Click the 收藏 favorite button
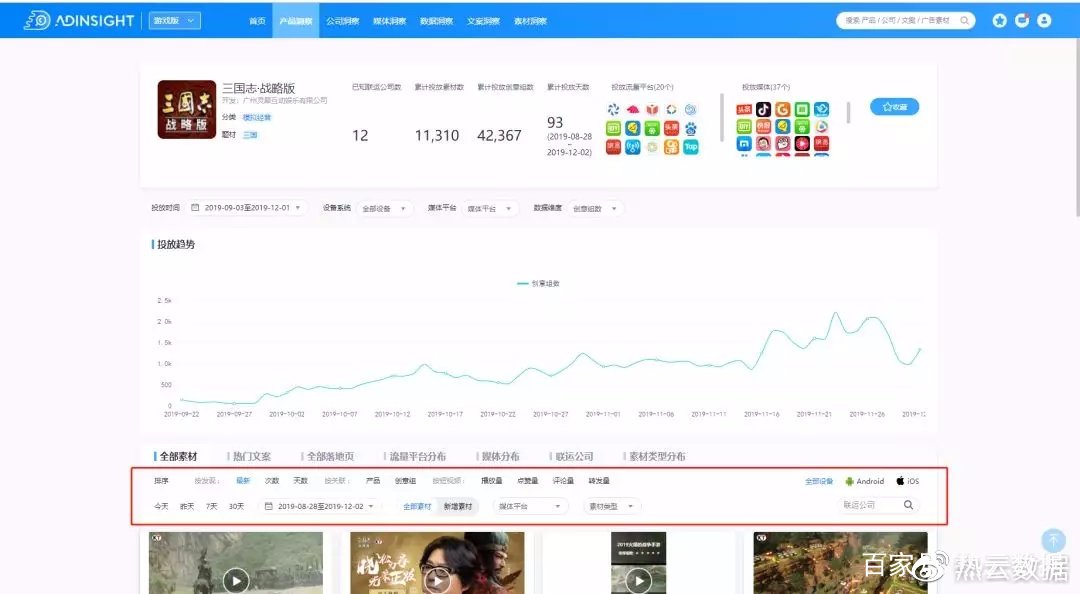This screenshot has width=1080, height=594. point(894,107)
